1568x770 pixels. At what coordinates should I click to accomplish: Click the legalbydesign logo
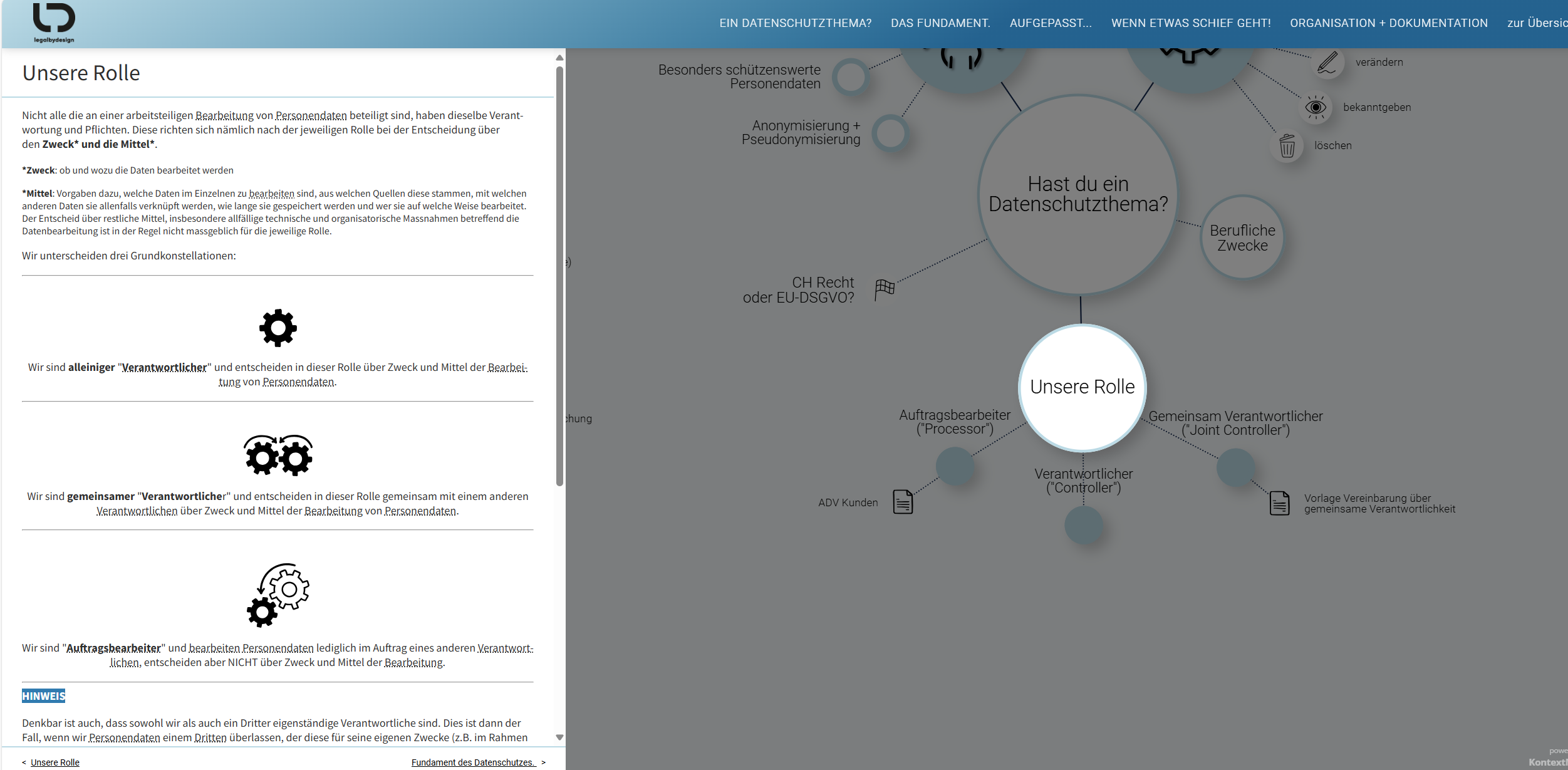54,23
